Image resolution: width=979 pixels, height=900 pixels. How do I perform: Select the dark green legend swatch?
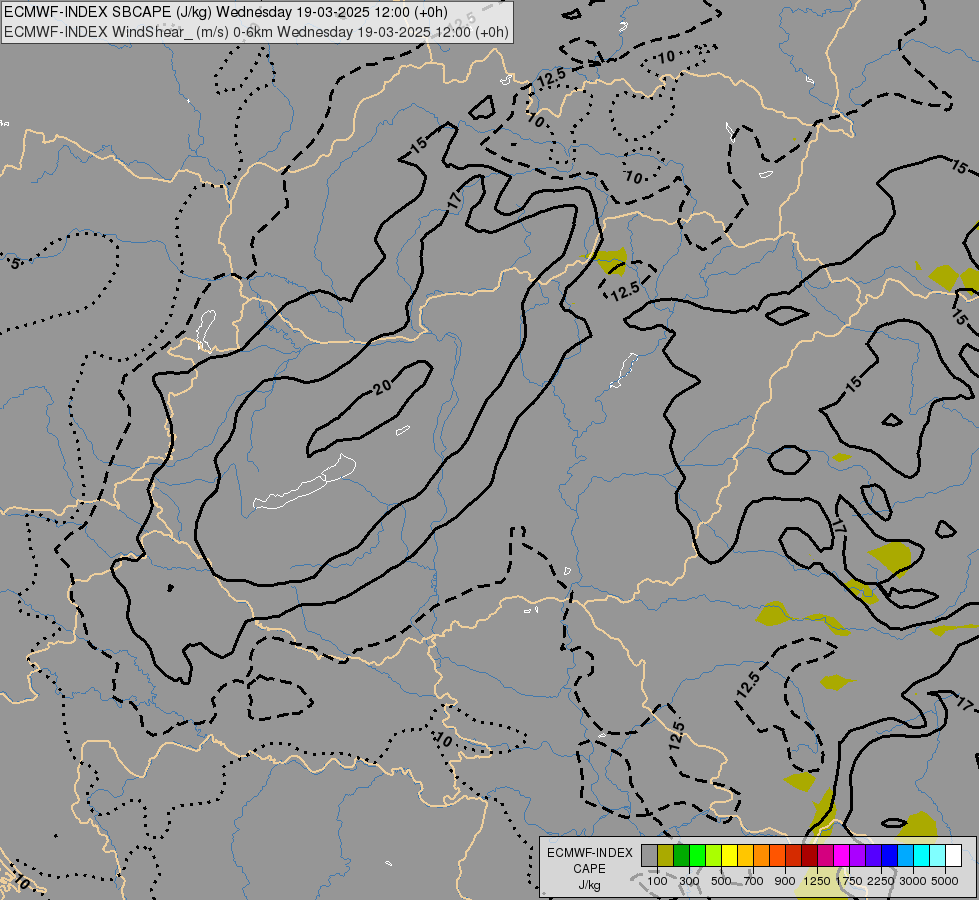pyautogui.click(x=681, y=855)
